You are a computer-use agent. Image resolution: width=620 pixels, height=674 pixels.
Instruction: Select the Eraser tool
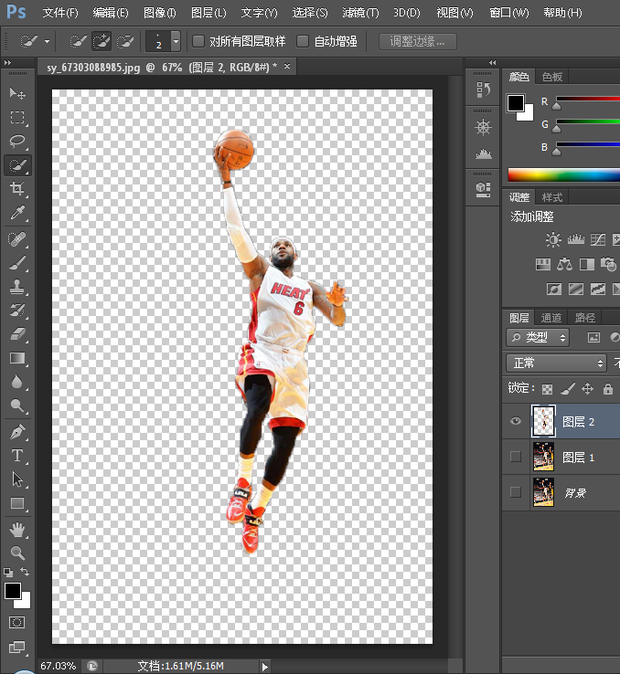pyautogui.click(x=17, y=334)
